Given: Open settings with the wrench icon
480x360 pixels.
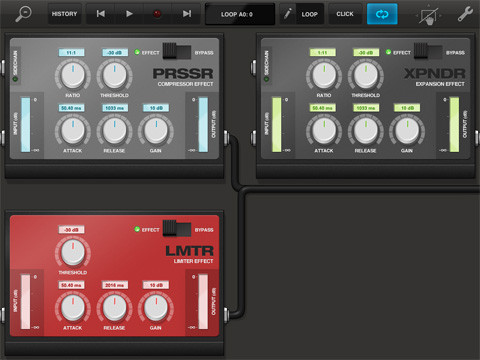Looking at the screenshot, I should [x=465, y=14].
